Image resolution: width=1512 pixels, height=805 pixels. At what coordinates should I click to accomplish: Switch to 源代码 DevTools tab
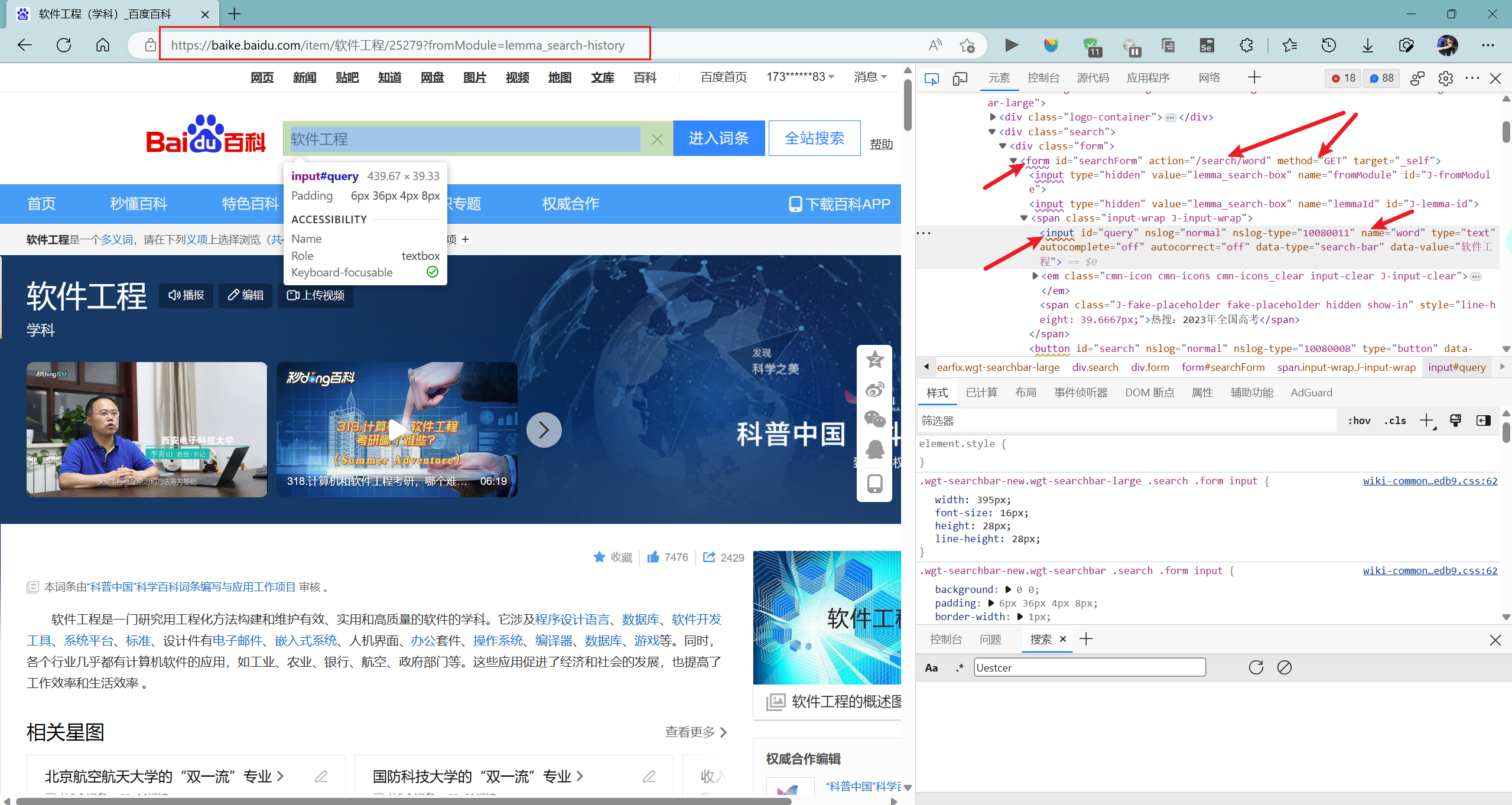tap(1093, 78)
